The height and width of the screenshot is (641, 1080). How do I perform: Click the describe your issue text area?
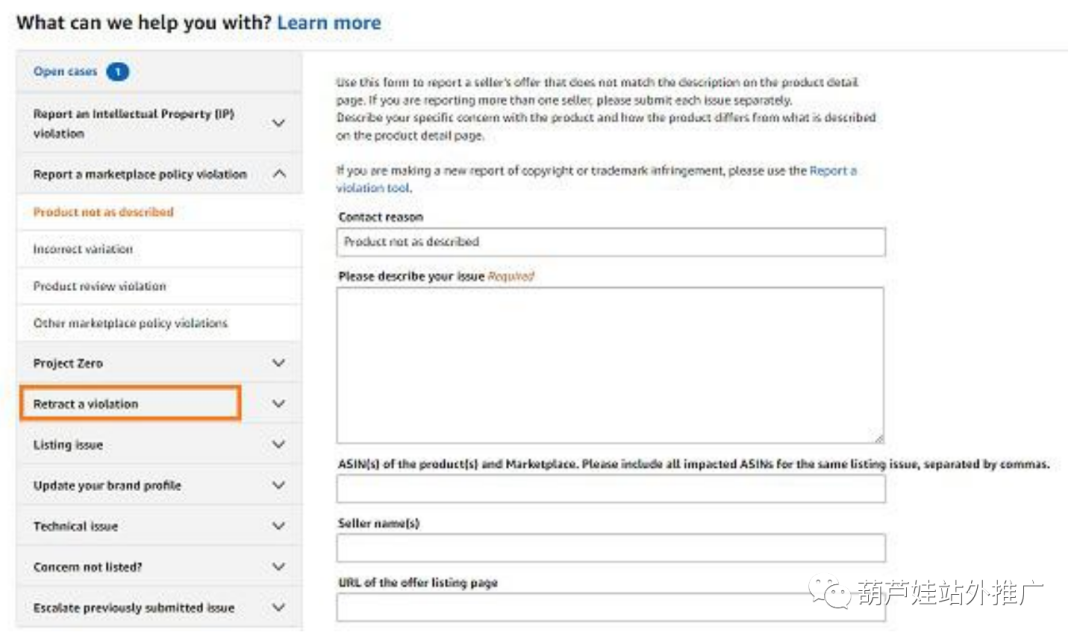610,365
